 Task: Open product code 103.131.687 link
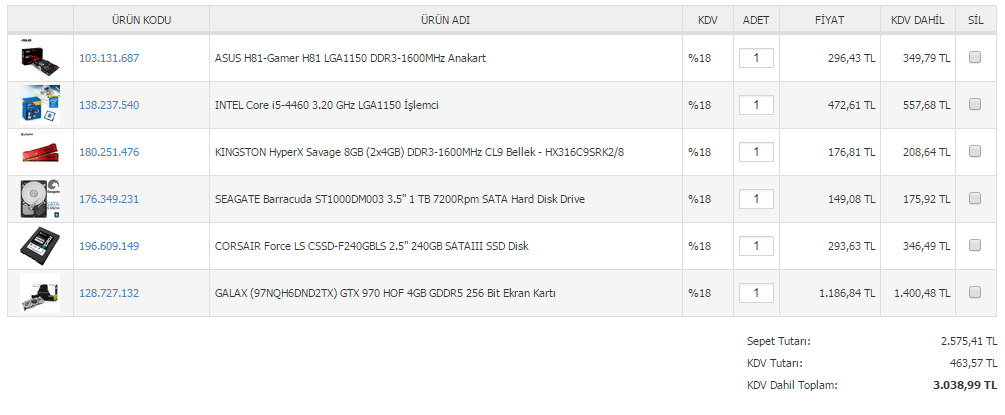click(x=109, y=58)
